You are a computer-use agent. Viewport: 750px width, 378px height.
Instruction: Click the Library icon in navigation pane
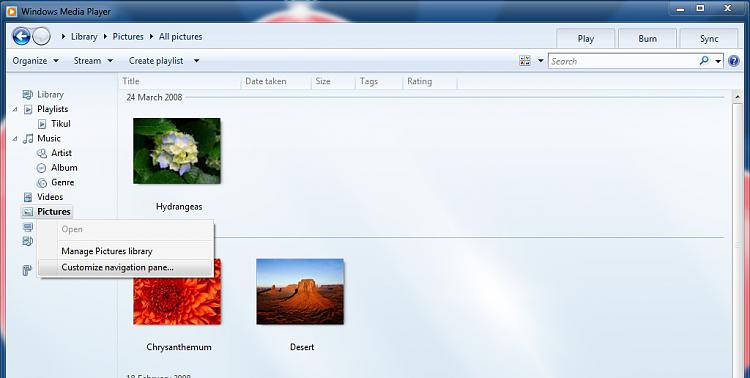point(28,95)
